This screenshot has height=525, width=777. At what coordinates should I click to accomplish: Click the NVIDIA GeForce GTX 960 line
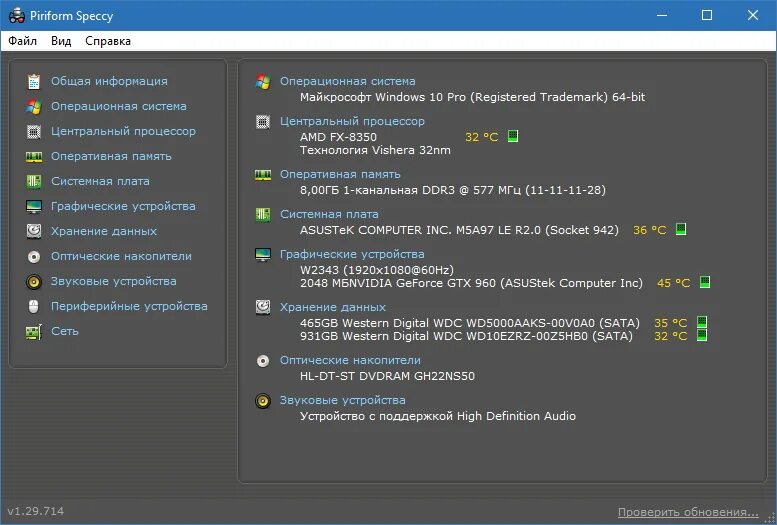coord(471,283)
